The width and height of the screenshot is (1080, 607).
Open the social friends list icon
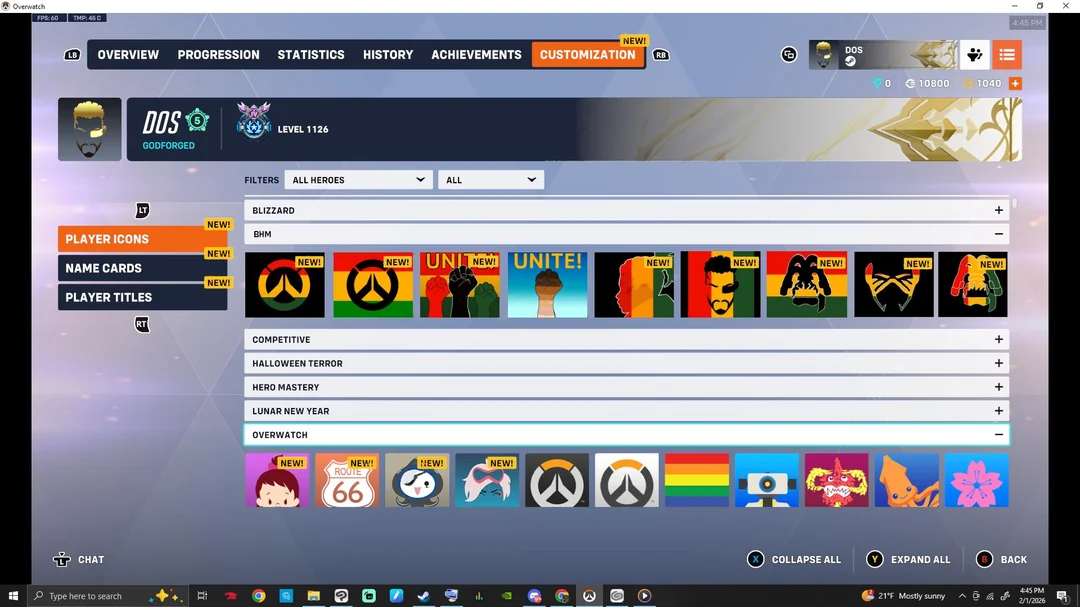coord(975,55)
